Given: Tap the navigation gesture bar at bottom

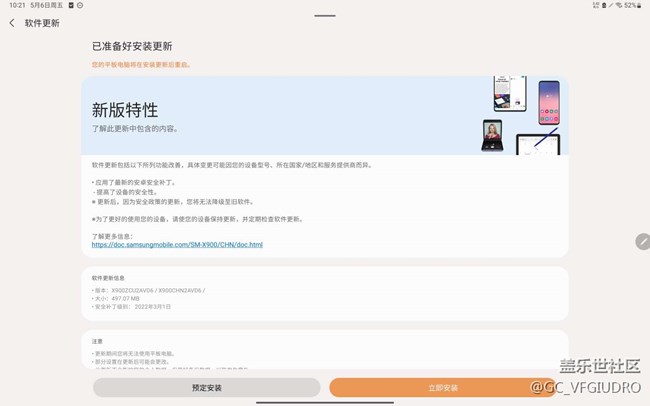Looking at the screenshot, I should click(325, 402).
